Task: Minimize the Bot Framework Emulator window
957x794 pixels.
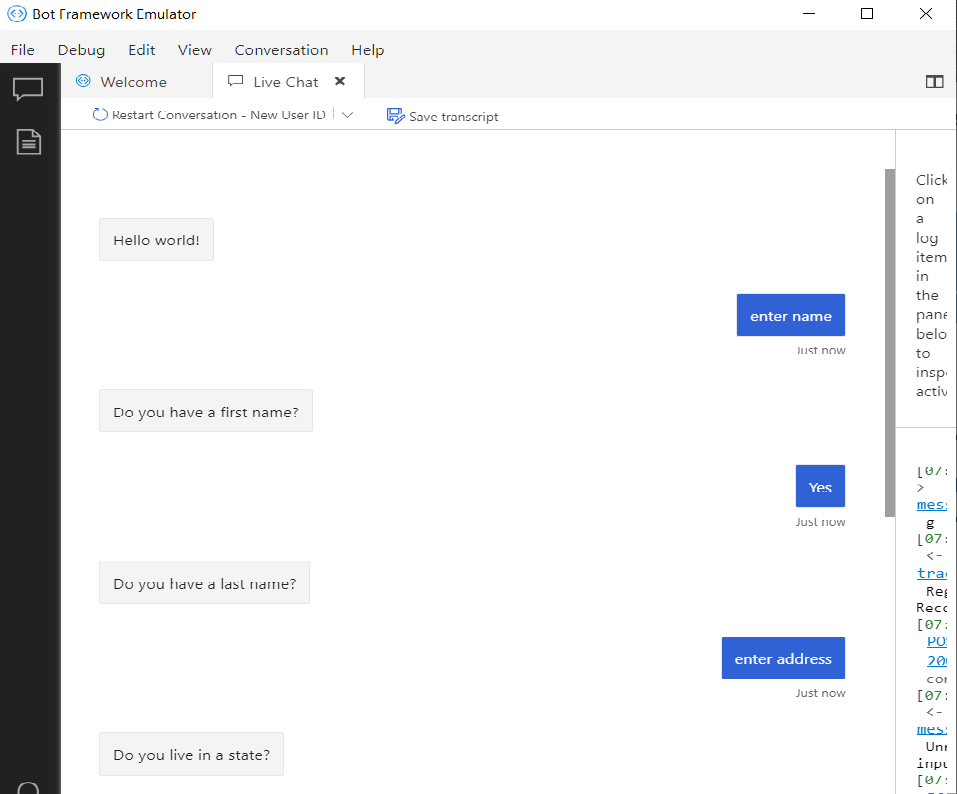Action: [x=809, y=13]
